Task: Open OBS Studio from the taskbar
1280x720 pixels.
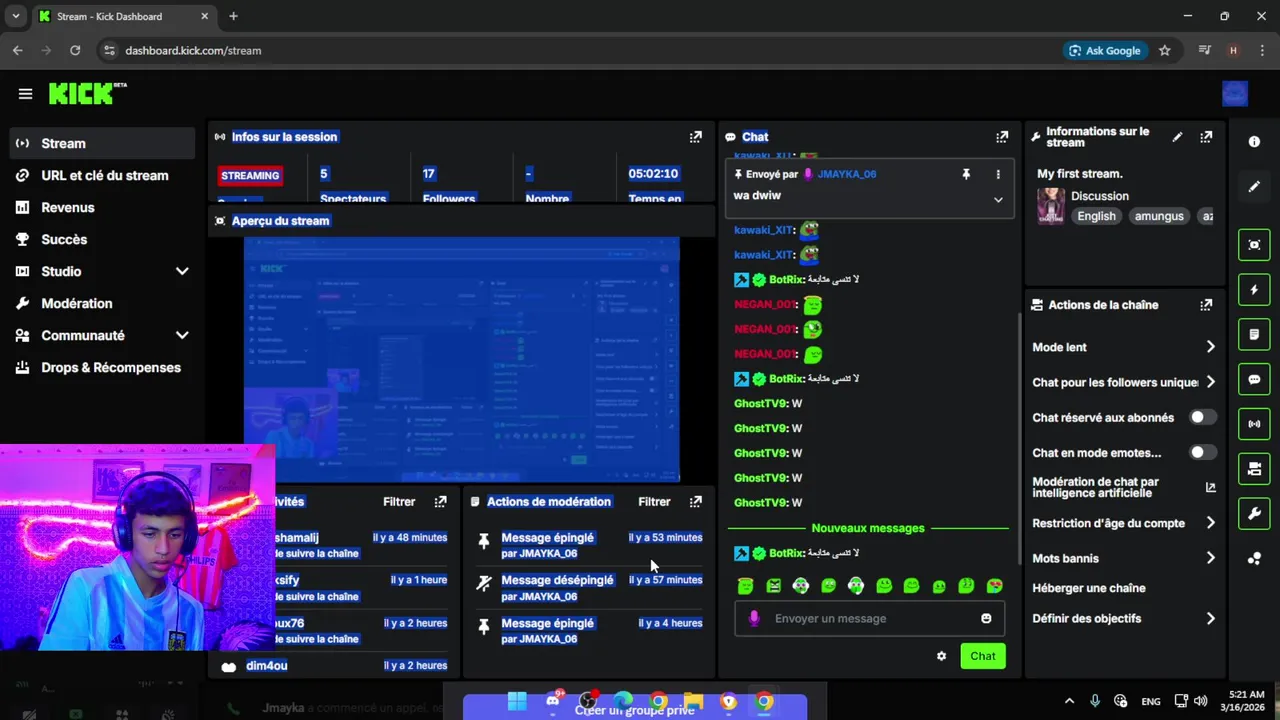Action: (x=588, y=701)
